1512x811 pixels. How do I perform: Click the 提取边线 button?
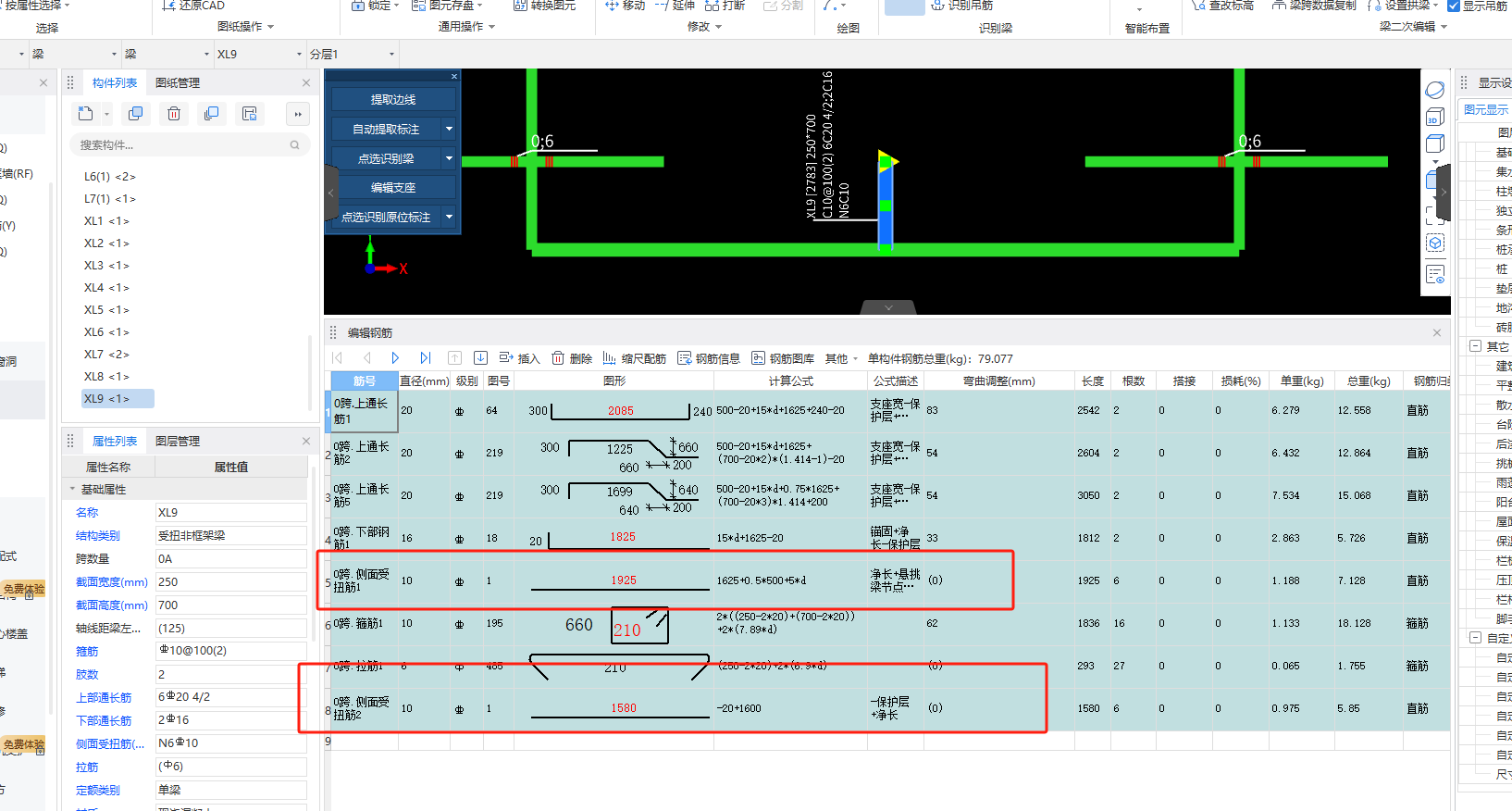point(393,99)
